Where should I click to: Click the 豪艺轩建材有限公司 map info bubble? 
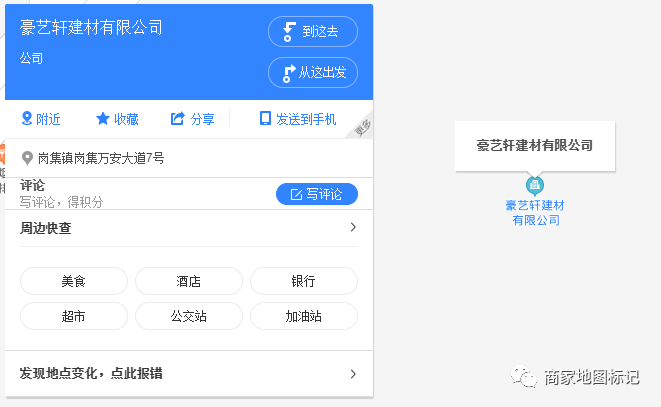click(x=535, y=146)
